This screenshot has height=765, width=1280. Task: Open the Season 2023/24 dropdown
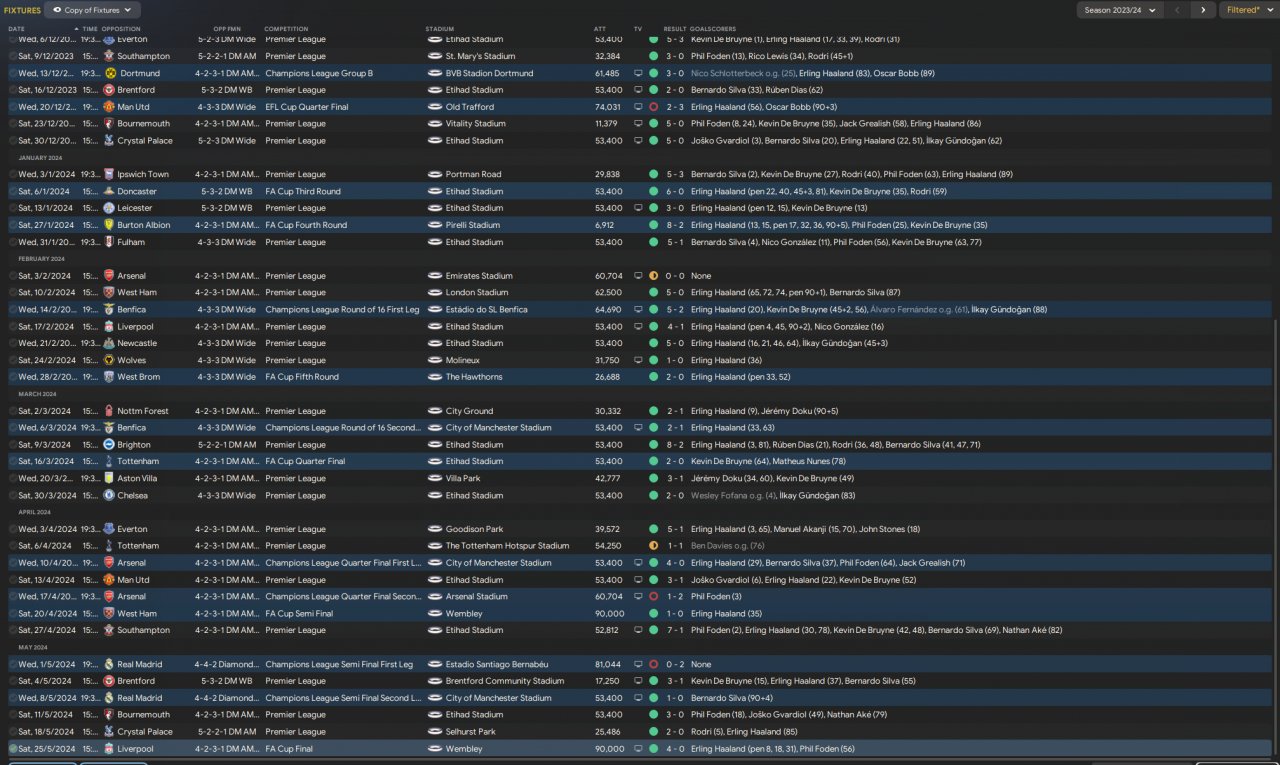pyautogui.click(x=1120, y=10)
